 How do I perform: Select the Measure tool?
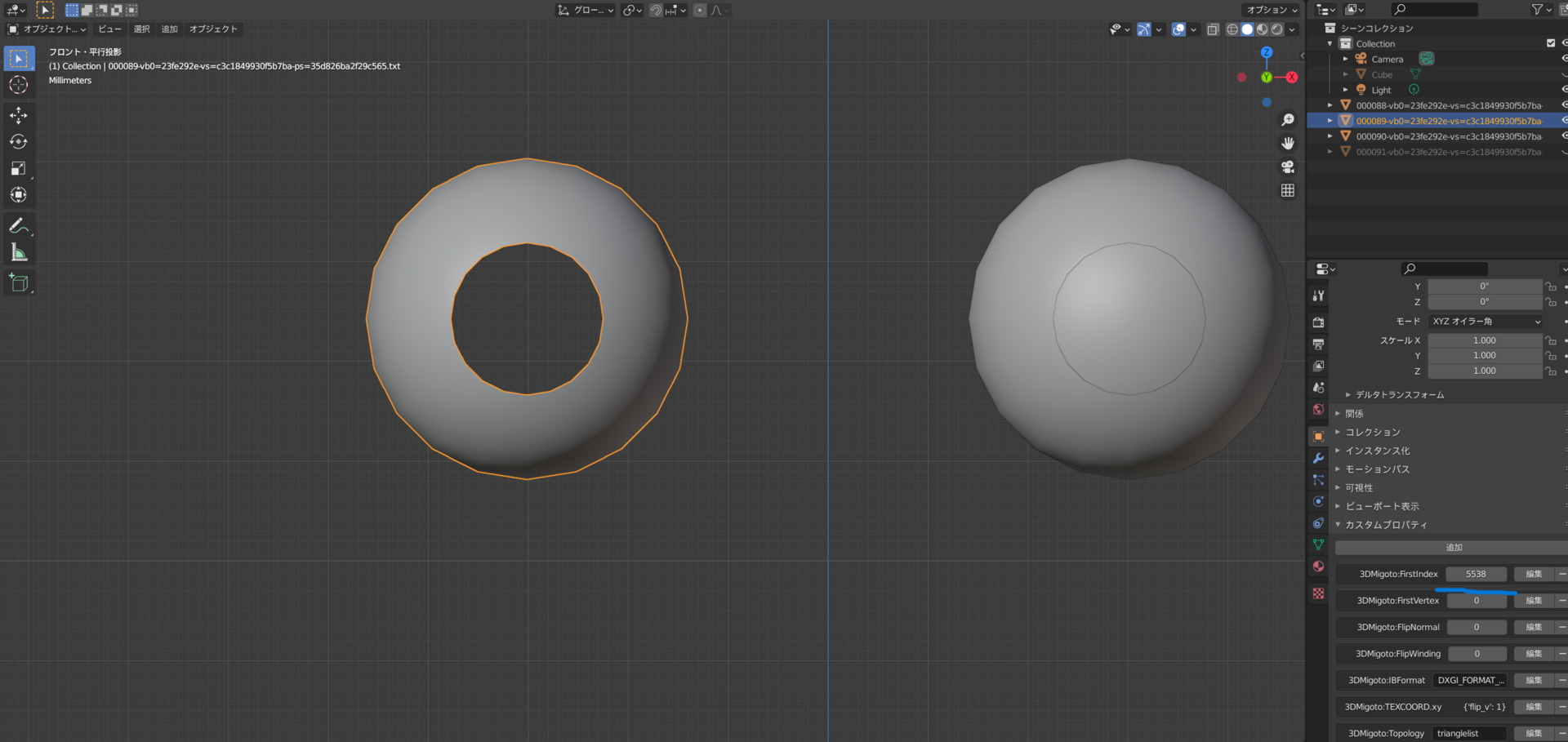coord(19,253)
